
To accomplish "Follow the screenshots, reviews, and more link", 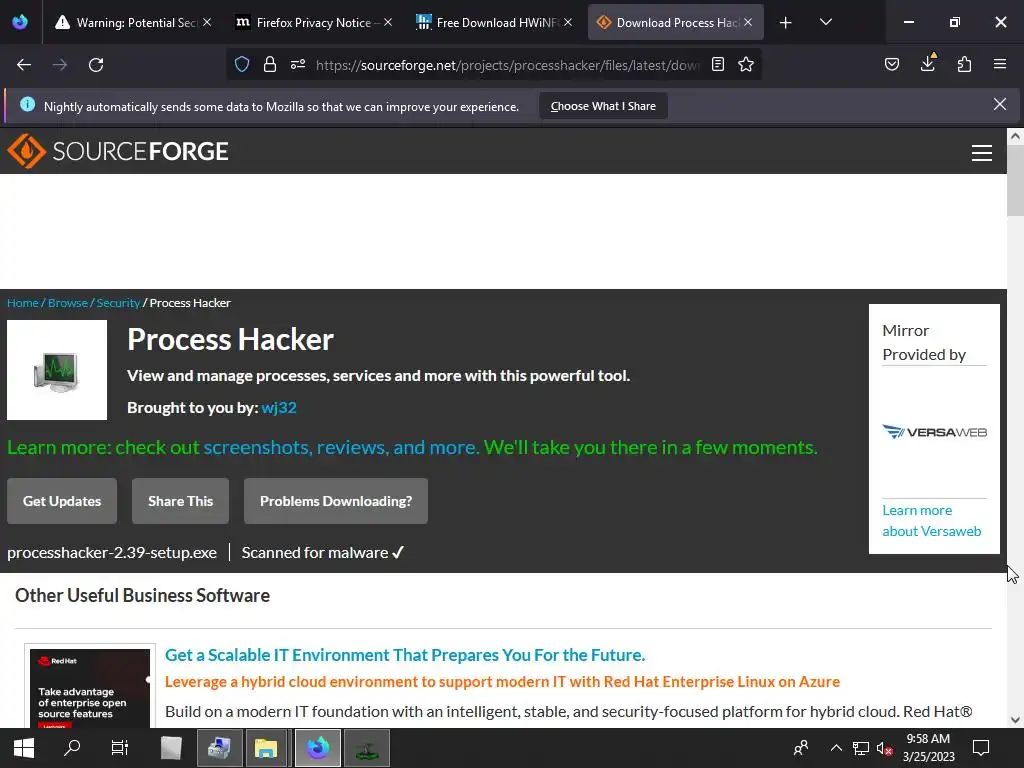I will click(x=340, y=447).
